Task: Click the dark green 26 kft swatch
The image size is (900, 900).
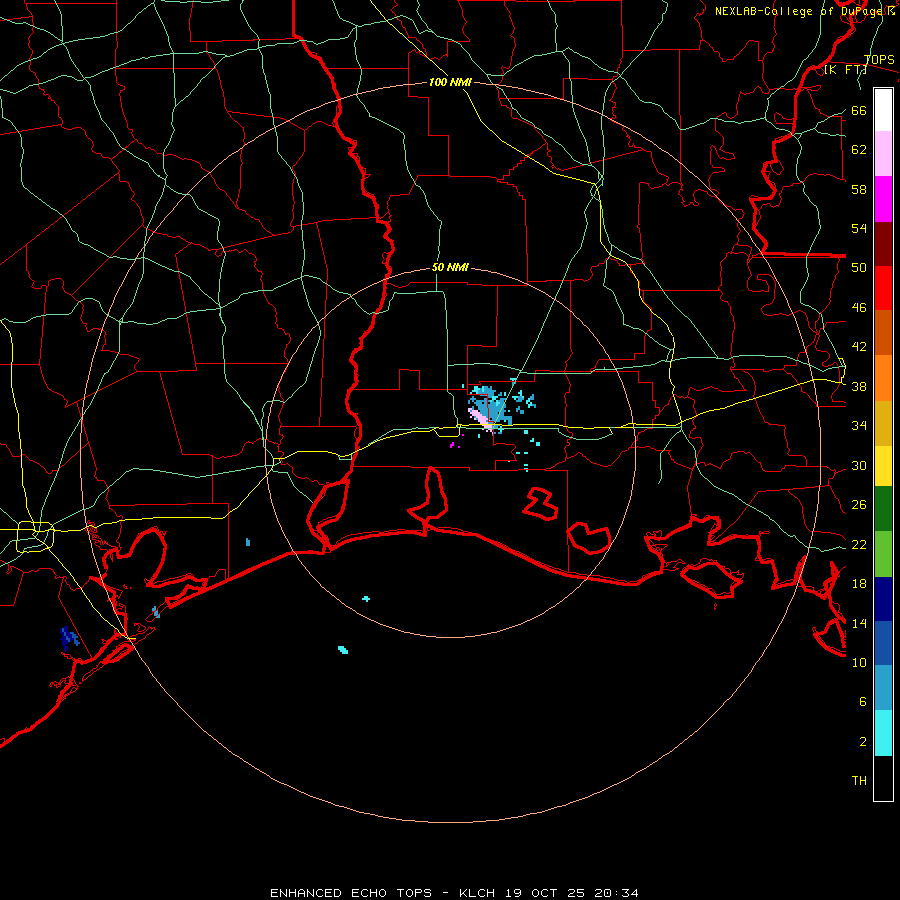Action: click(883, 509)
